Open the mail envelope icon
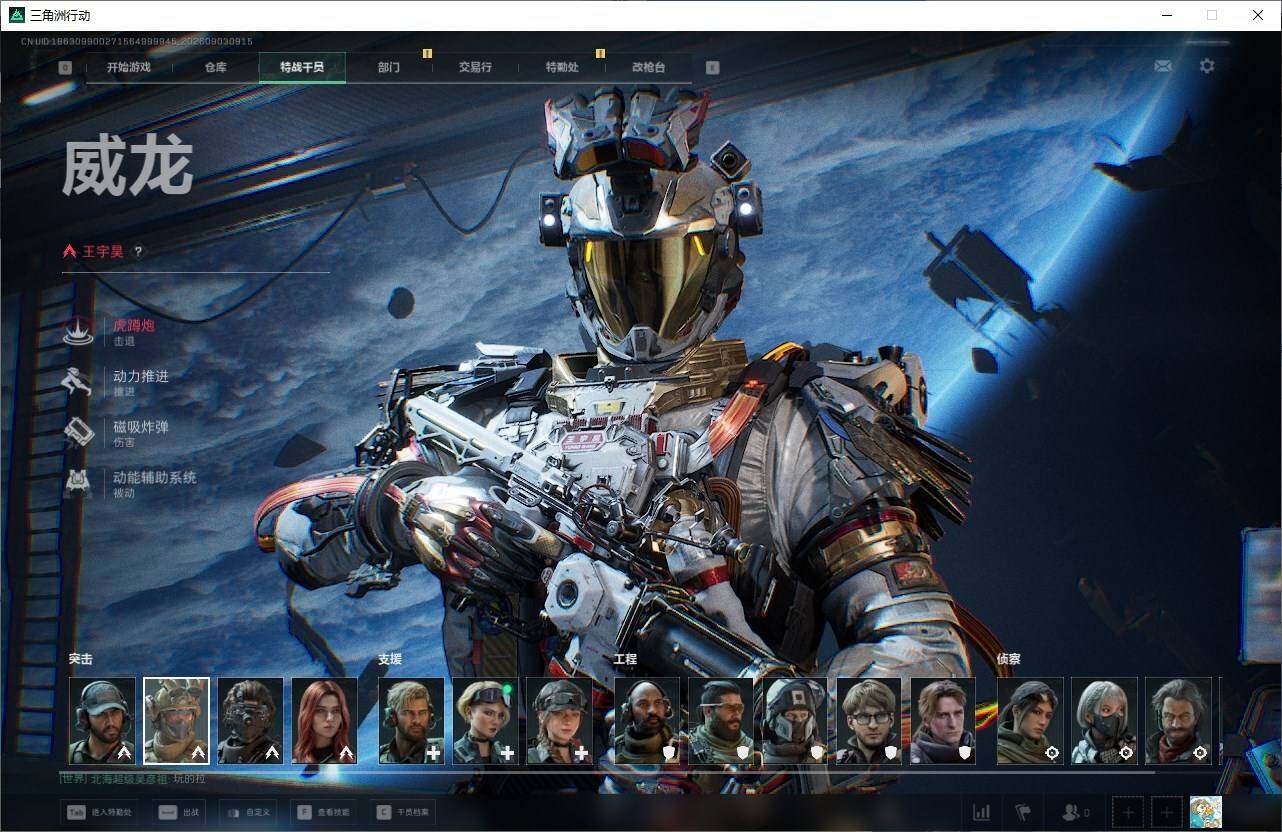The height and width of the screenshot is (832, 1282). click(x=1163, y=66)
